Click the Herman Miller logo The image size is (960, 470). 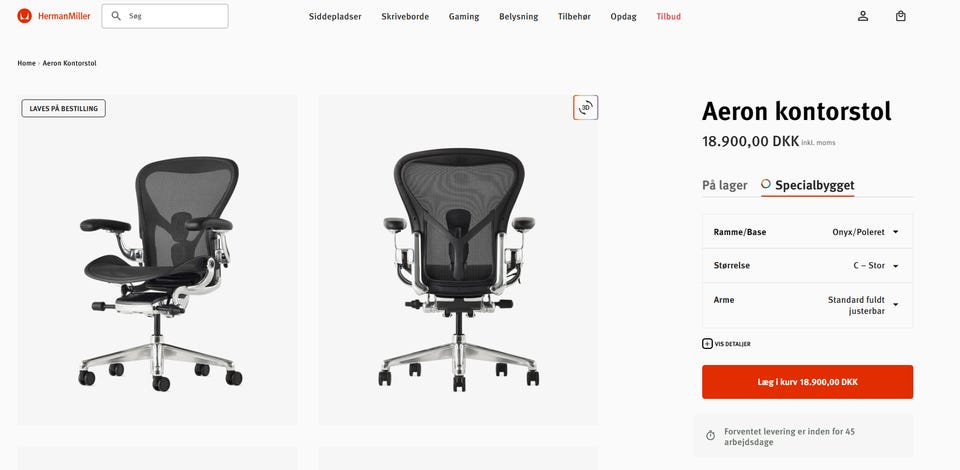pos(54,16)
